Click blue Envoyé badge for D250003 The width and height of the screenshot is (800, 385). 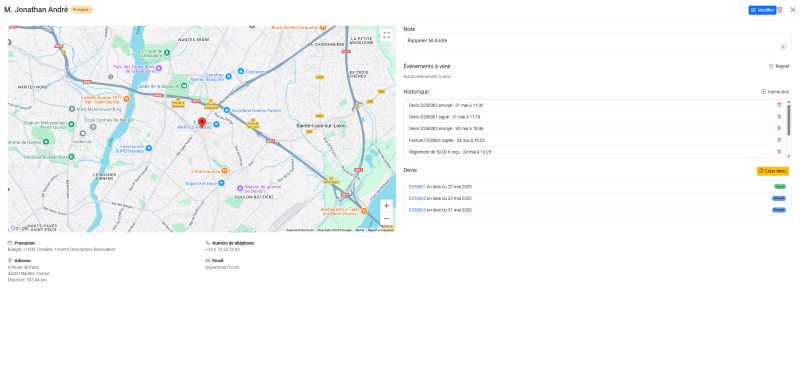click(x=779, y=210)
